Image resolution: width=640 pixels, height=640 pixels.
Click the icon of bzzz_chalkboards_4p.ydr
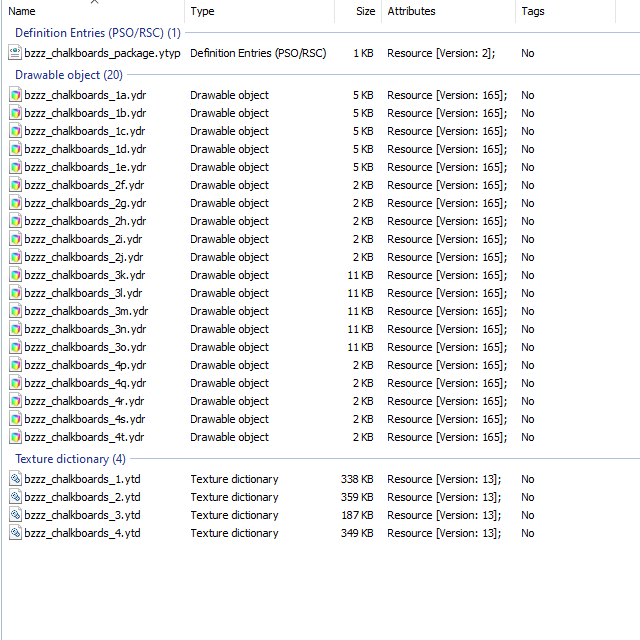coord(15,365)
